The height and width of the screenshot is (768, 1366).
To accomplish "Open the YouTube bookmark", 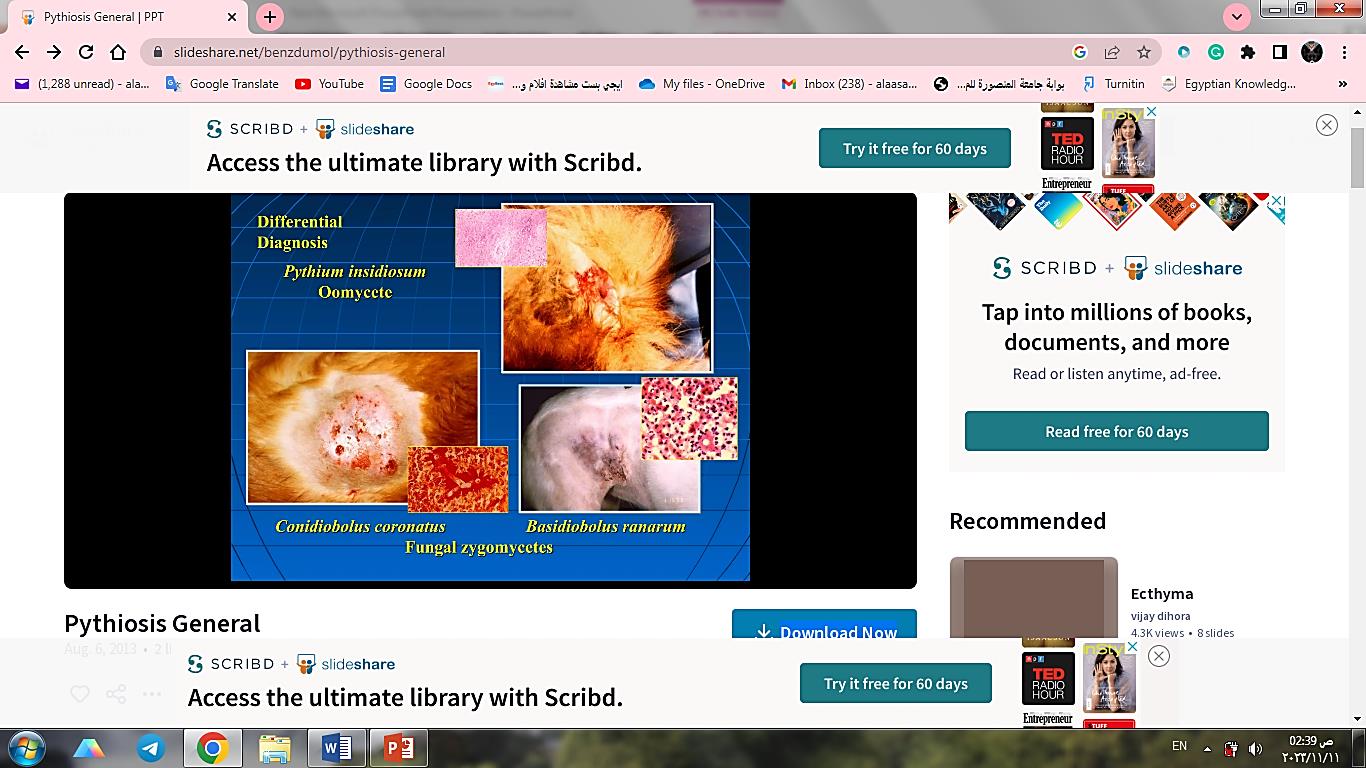I will [329, 84].
